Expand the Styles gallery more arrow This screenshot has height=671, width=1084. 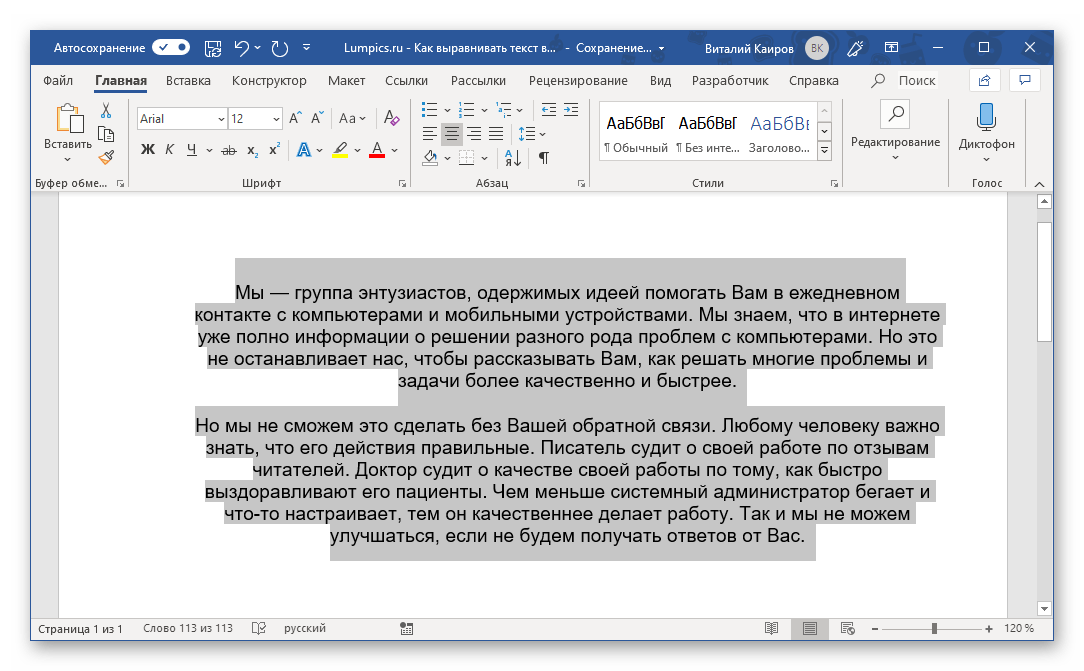click(825, 151)
